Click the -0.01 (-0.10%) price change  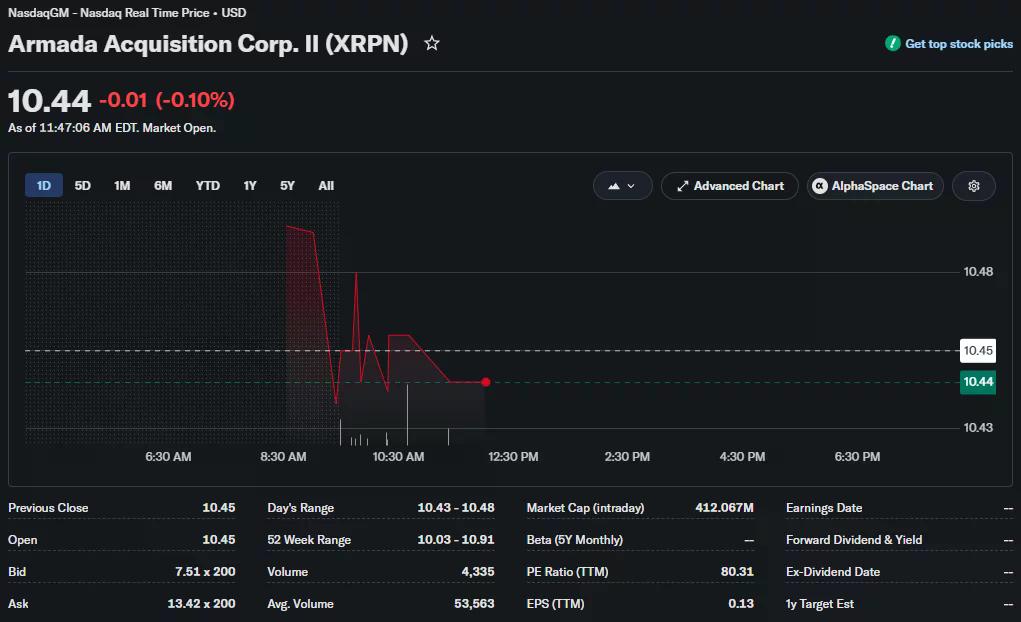pos(167,100)
